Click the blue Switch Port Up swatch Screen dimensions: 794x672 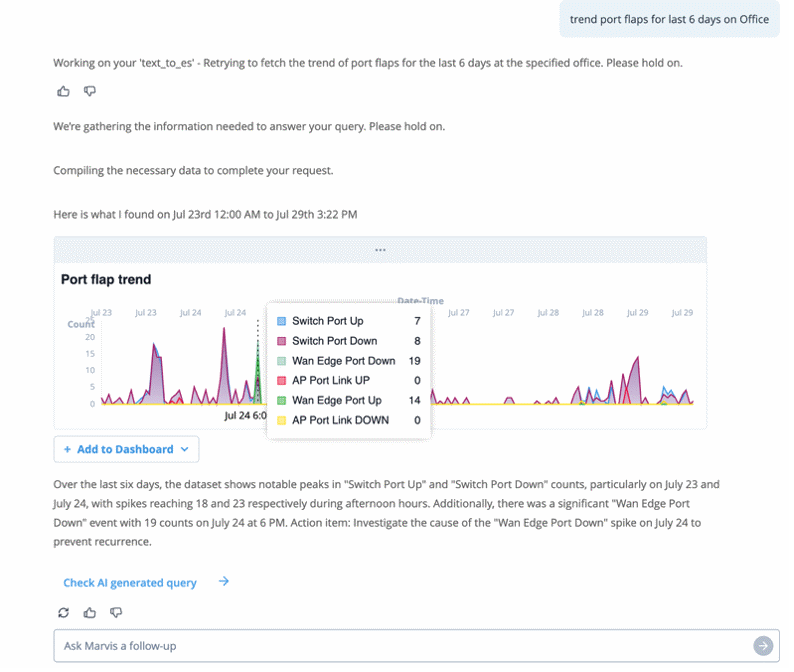coord(282,321)
